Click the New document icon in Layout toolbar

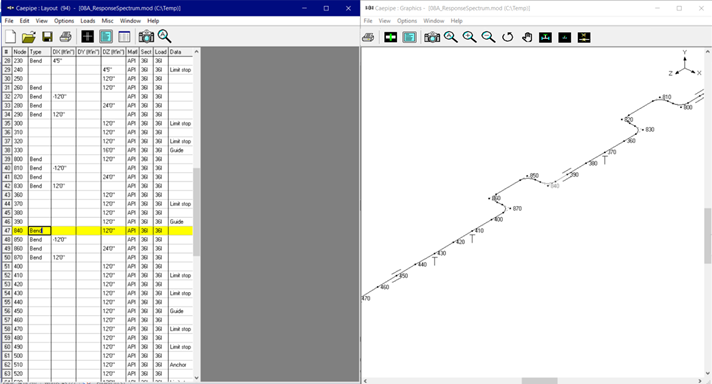(10, 37)
